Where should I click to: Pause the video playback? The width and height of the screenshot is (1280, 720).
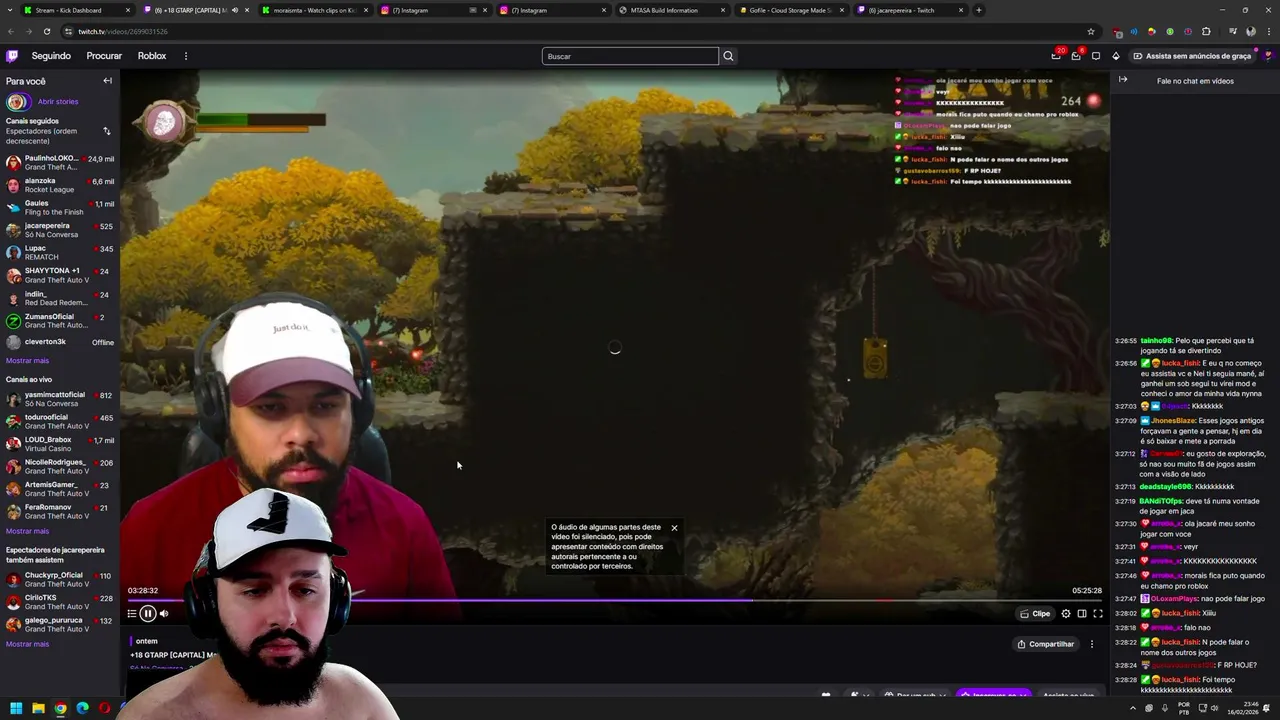(147, 614)
